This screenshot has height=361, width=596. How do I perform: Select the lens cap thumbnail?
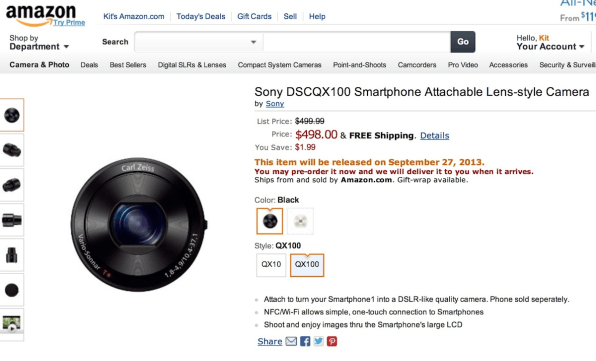pos(12,290)
